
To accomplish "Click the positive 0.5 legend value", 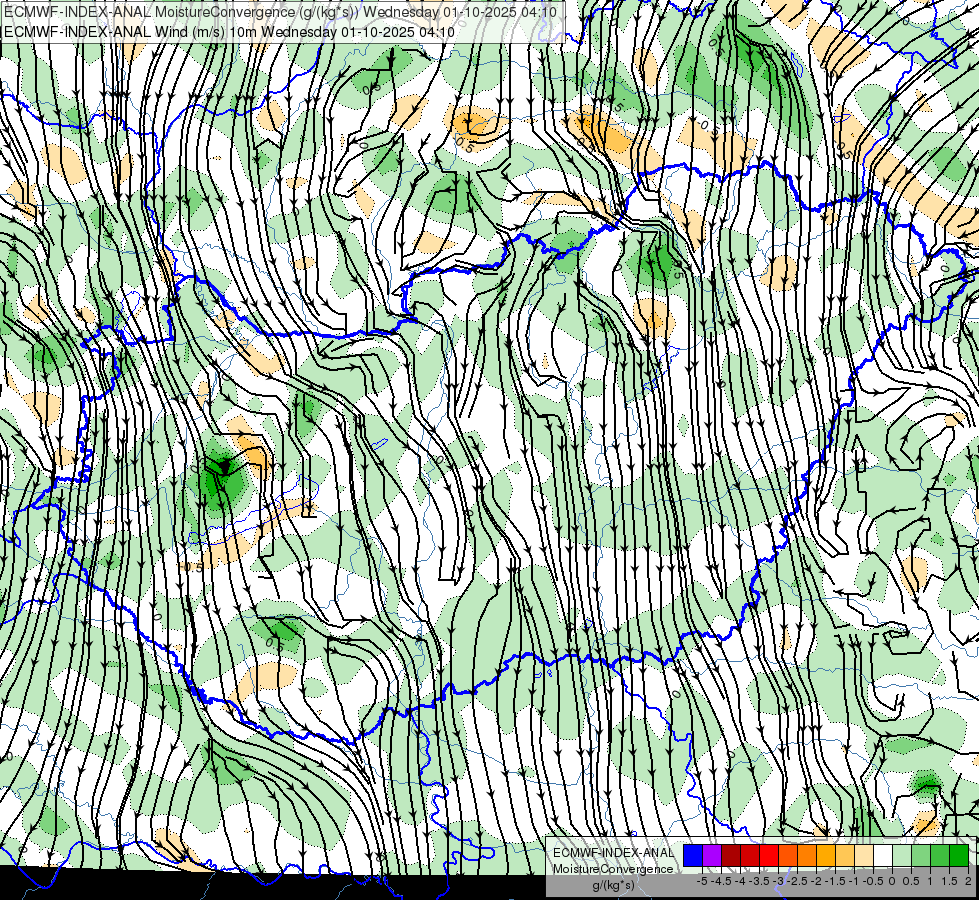I will [912, 881].
